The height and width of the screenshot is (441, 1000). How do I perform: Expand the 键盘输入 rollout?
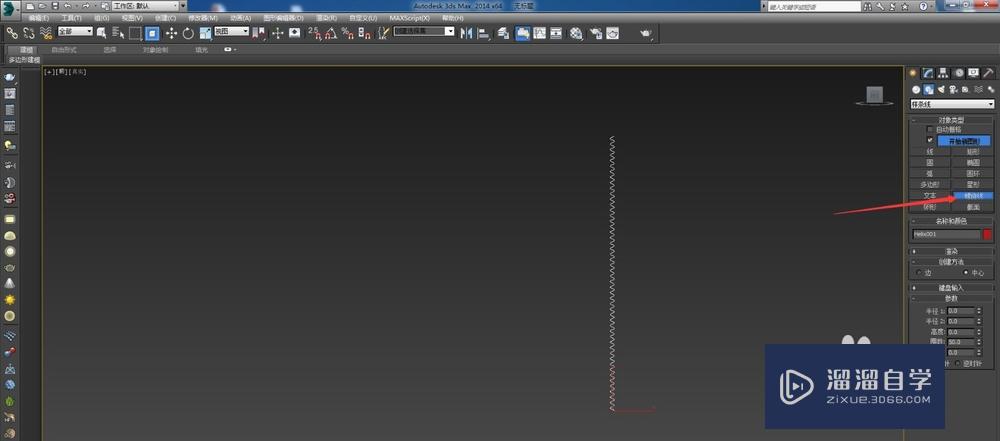click(952, 288)
